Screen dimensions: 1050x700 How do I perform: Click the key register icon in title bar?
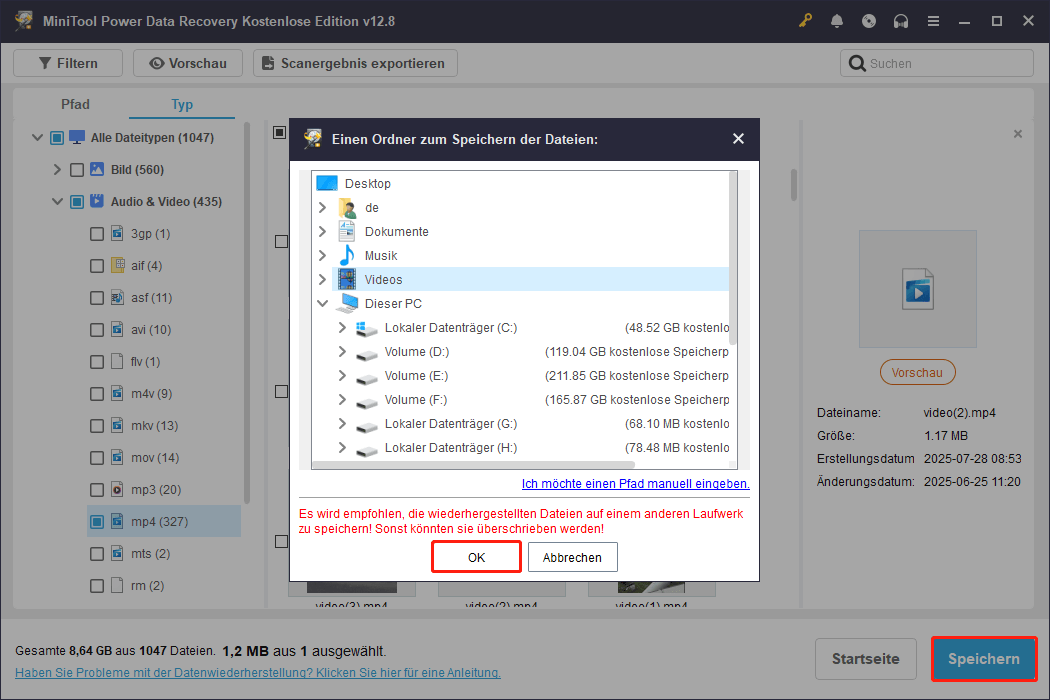(806, 21)
